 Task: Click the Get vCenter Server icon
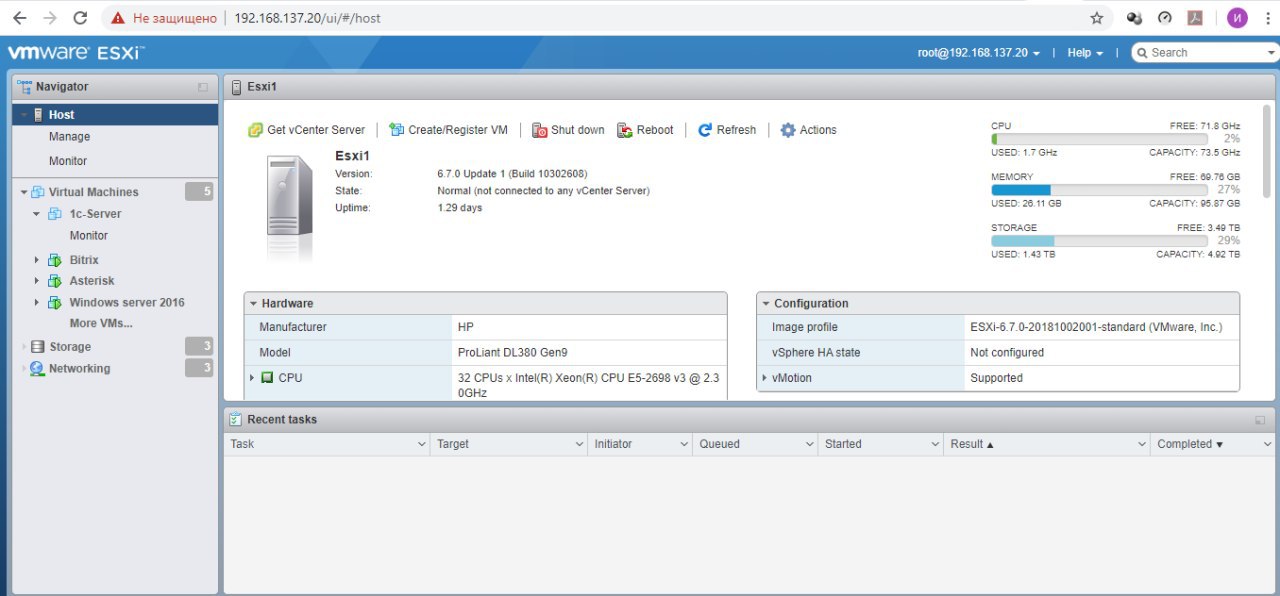255,130
